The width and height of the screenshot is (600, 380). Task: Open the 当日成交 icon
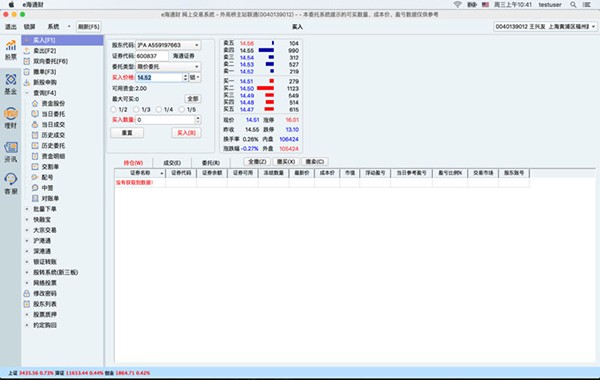pos(35,124)
